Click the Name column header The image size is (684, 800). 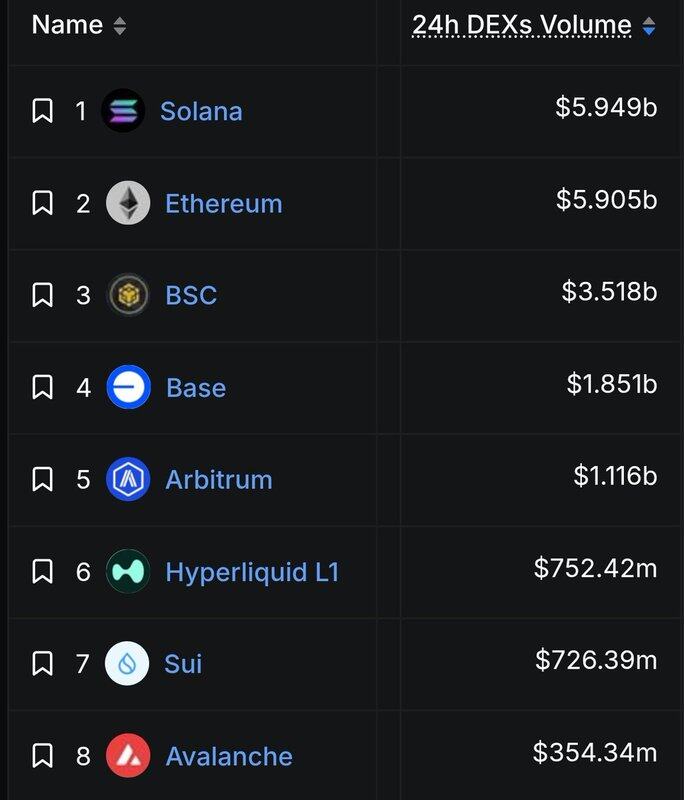67,26
